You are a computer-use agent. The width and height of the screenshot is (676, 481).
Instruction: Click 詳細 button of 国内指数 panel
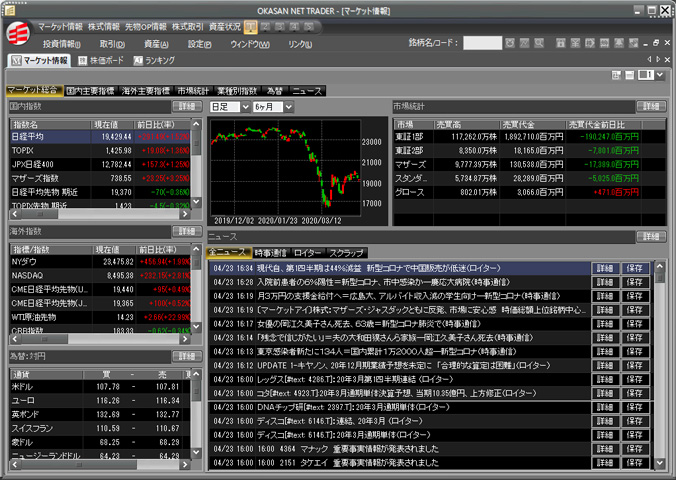point(187,106)
